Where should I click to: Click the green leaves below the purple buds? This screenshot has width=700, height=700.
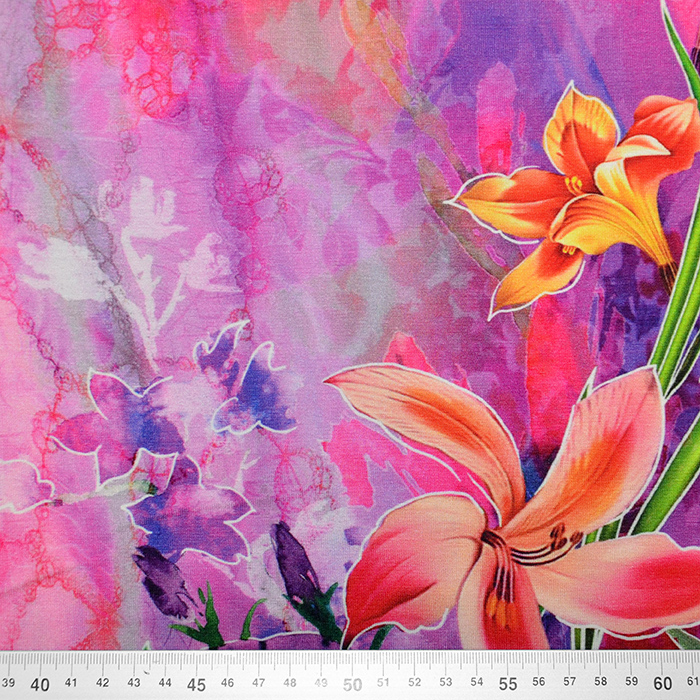pyautogui.click(x=208, y=625)
